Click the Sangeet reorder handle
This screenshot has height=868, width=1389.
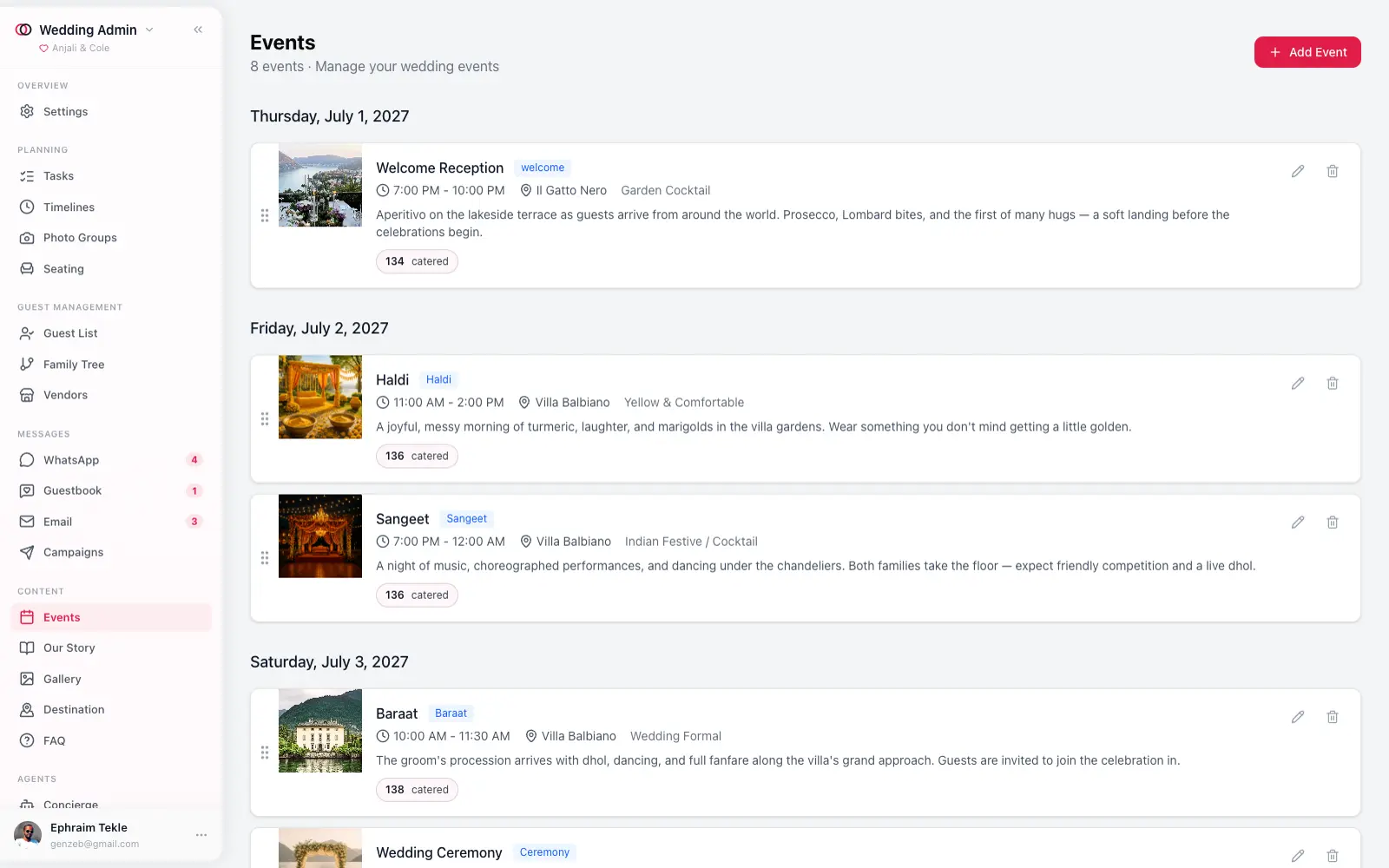[265, 557]
